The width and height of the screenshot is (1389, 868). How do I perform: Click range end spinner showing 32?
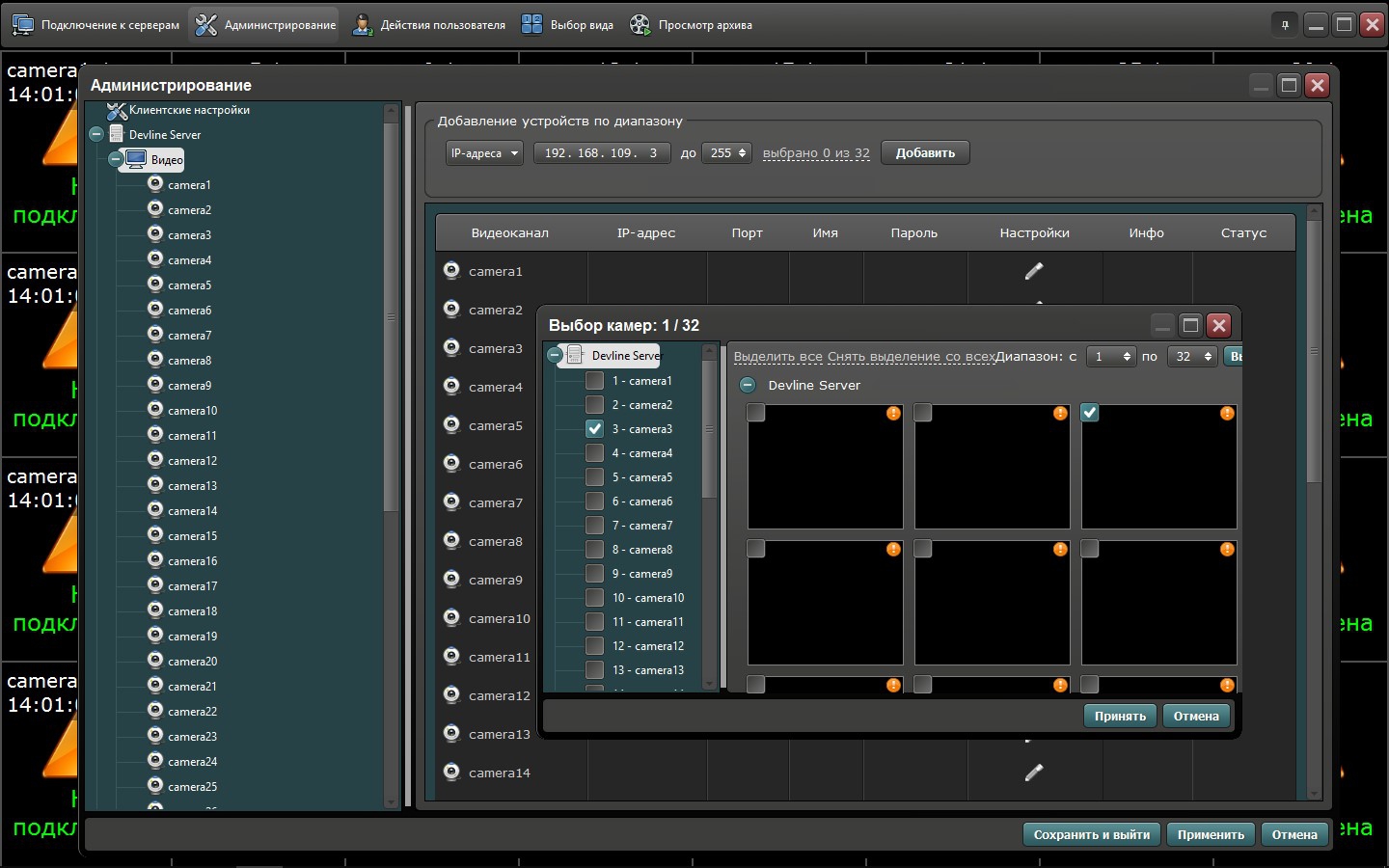point(1192,357)
